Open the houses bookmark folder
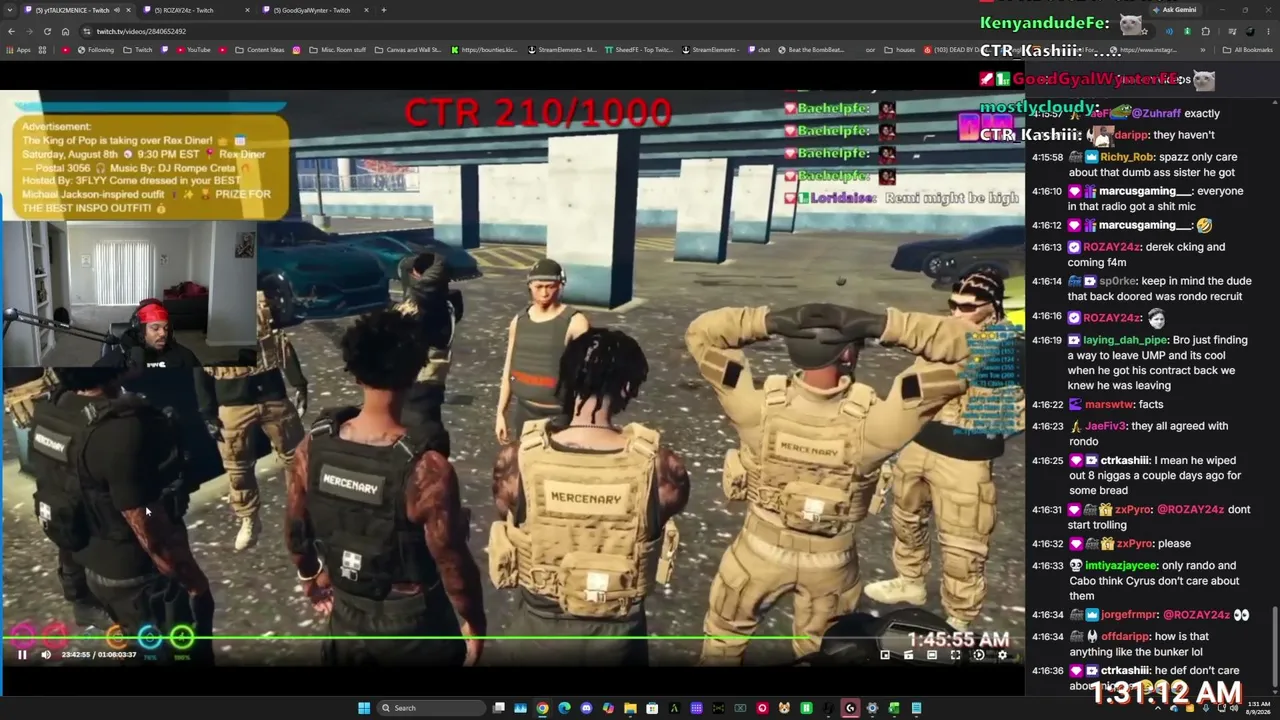This screenshot has width=1280, height=720. click(899, 49)
